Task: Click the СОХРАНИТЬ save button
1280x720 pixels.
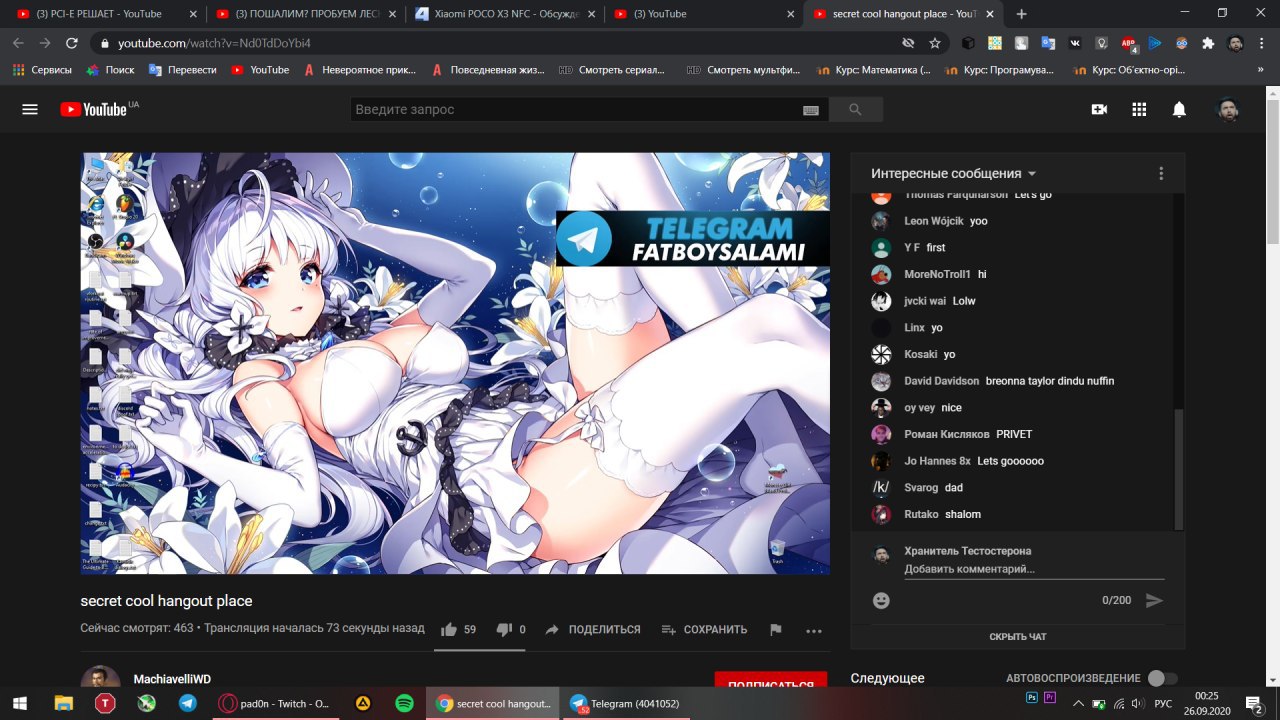Action: 704,630
